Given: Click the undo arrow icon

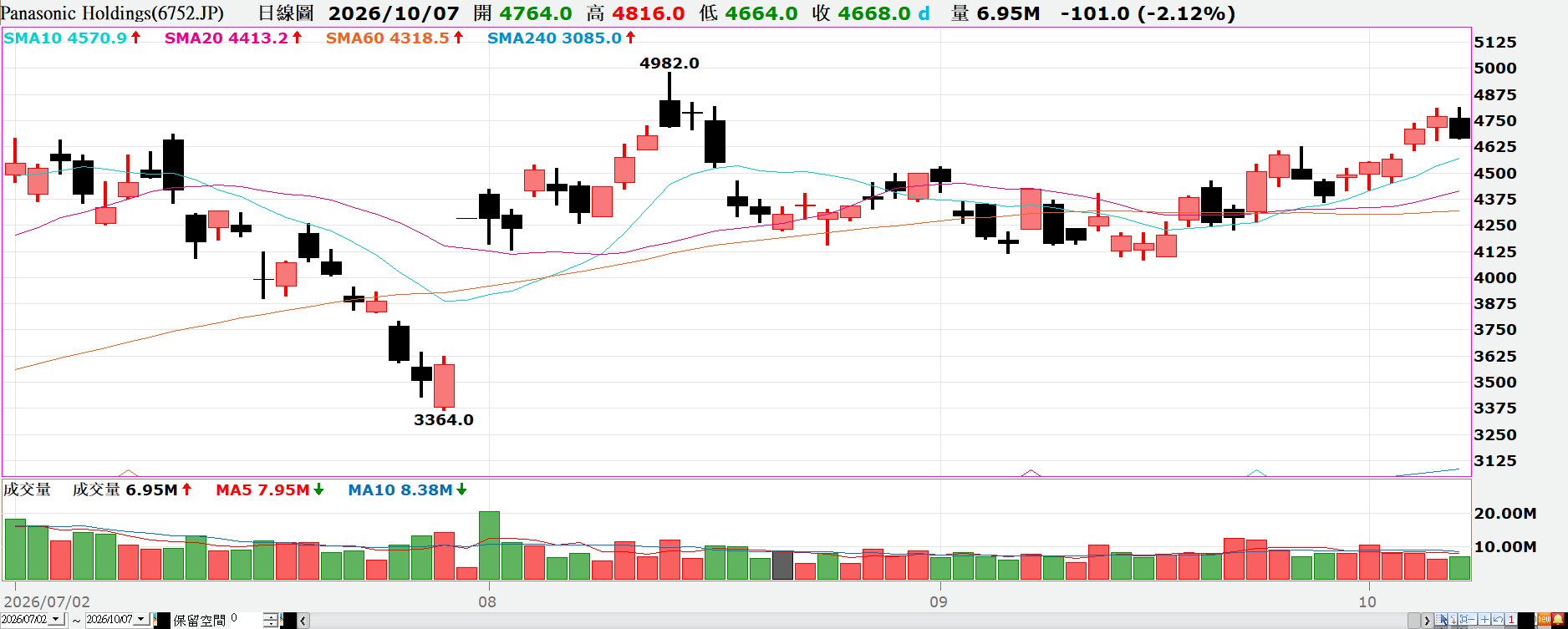Looking at the screenshot, I should [x=1498, y=619].
